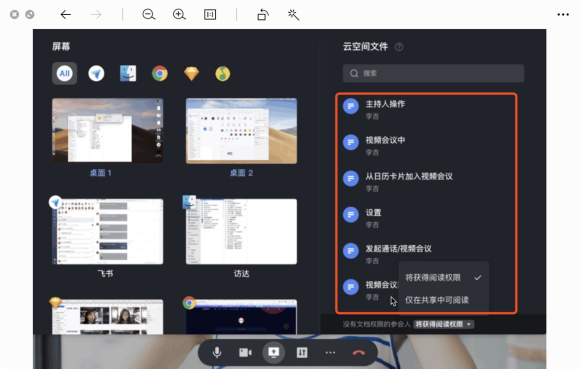This screenshot has height=369, width=580.
Task: Select the 访达 window thumbnail
Action: 241,231
